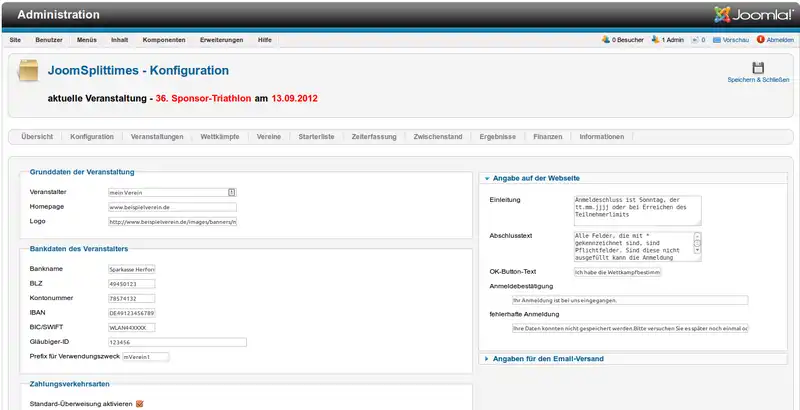Click the red date 13.09.2012
The height and width of the screenshot is (410, 800).
click(294, 98)
